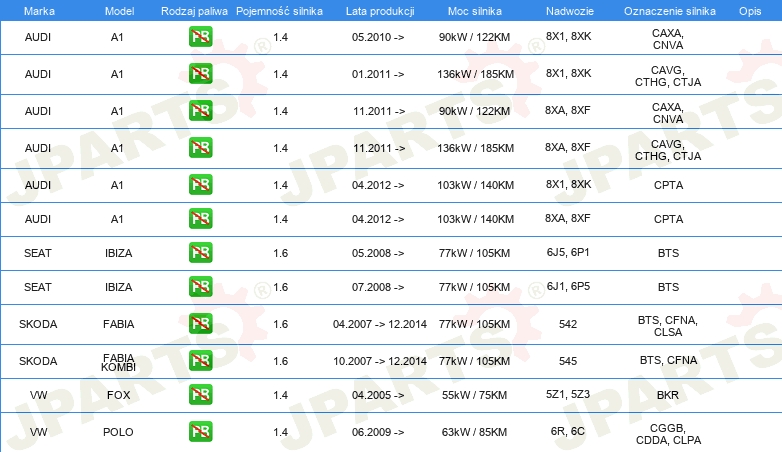The image size is (782, 452).
Task: Click the Rodzaj paliwa column header
Action: pyautogui.click(x=194, y=11)
